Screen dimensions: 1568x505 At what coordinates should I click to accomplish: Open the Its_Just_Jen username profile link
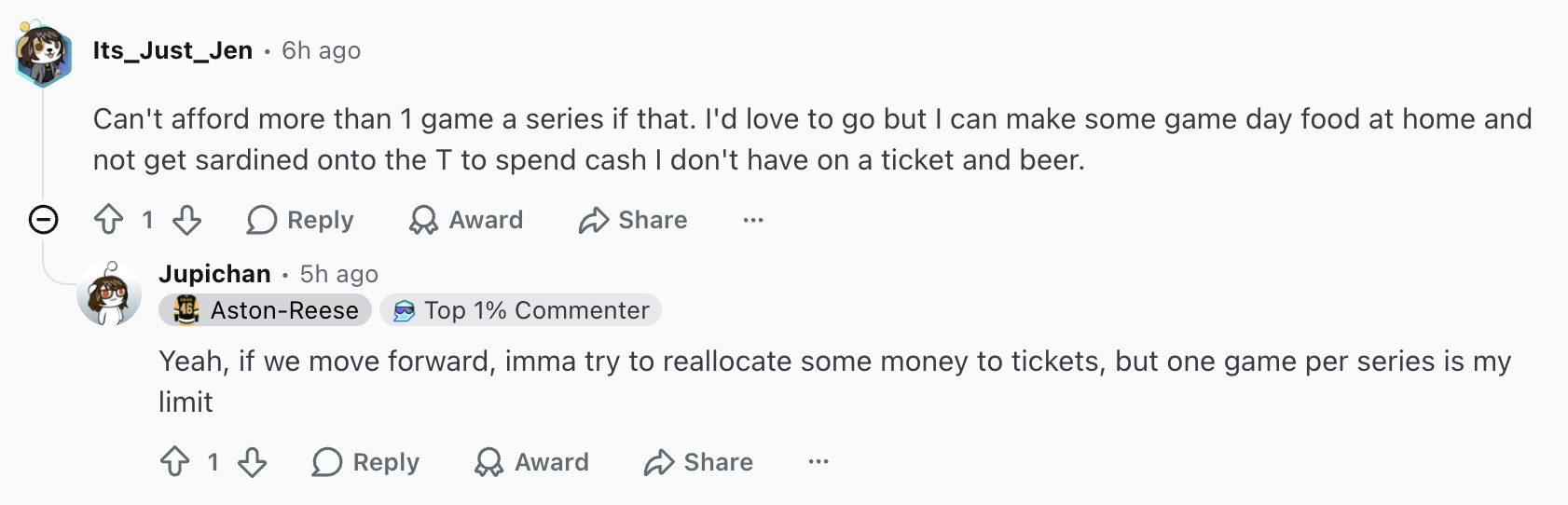pyautogui.click(x=172, y=50)
